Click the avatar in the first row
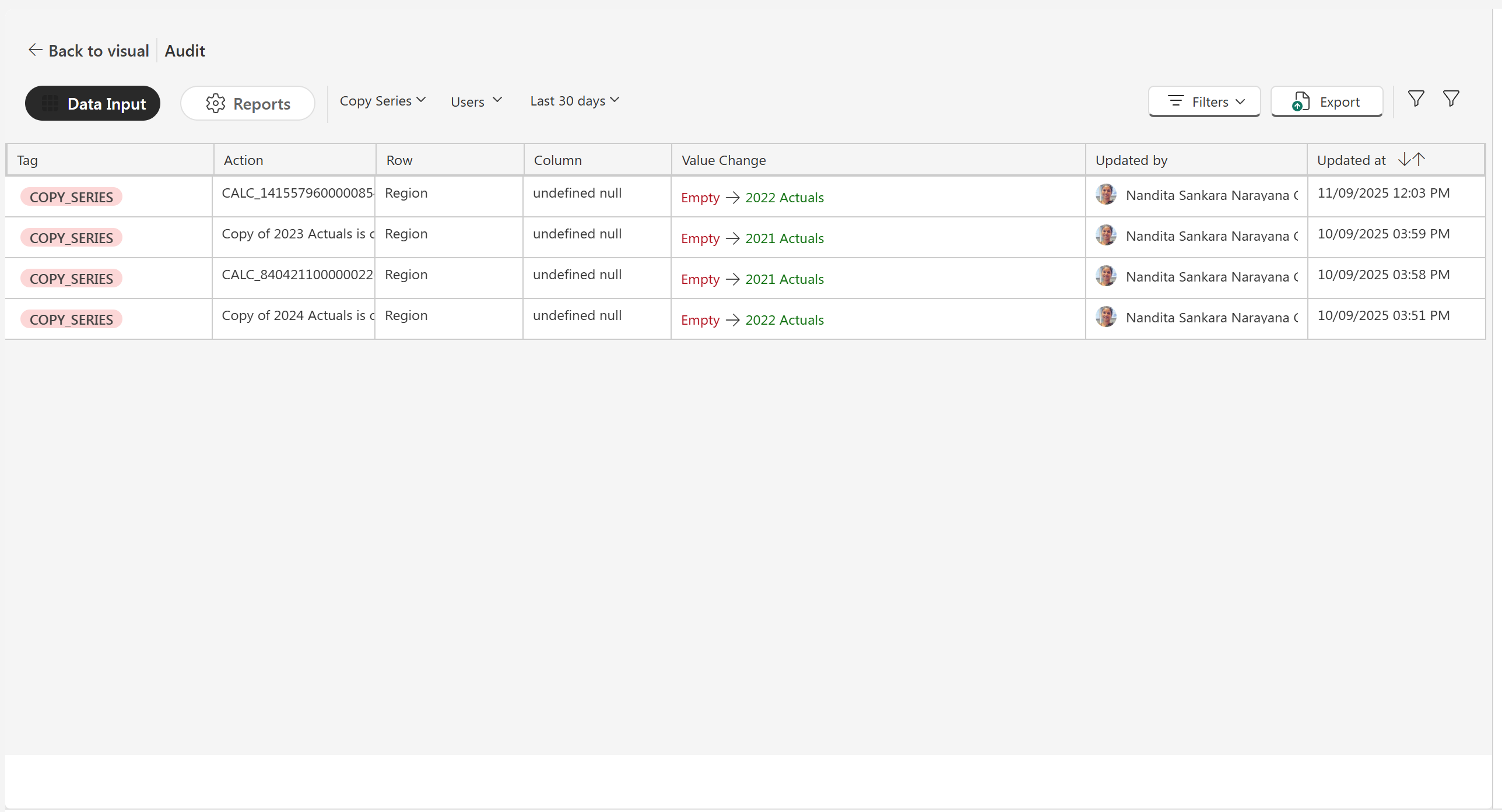Image resolution: width=1502 pixels, height=812 pixels. click(1106, 195)
